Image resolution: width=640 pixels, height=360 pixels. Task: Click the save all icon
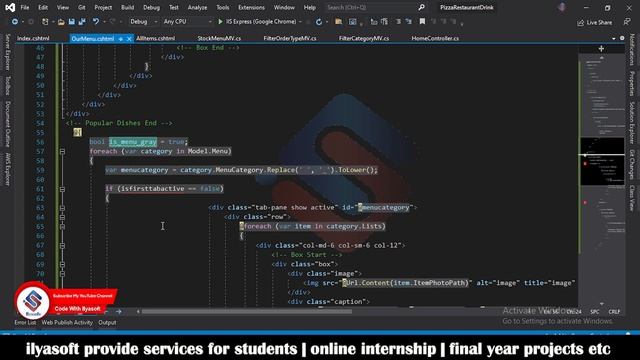82,22
